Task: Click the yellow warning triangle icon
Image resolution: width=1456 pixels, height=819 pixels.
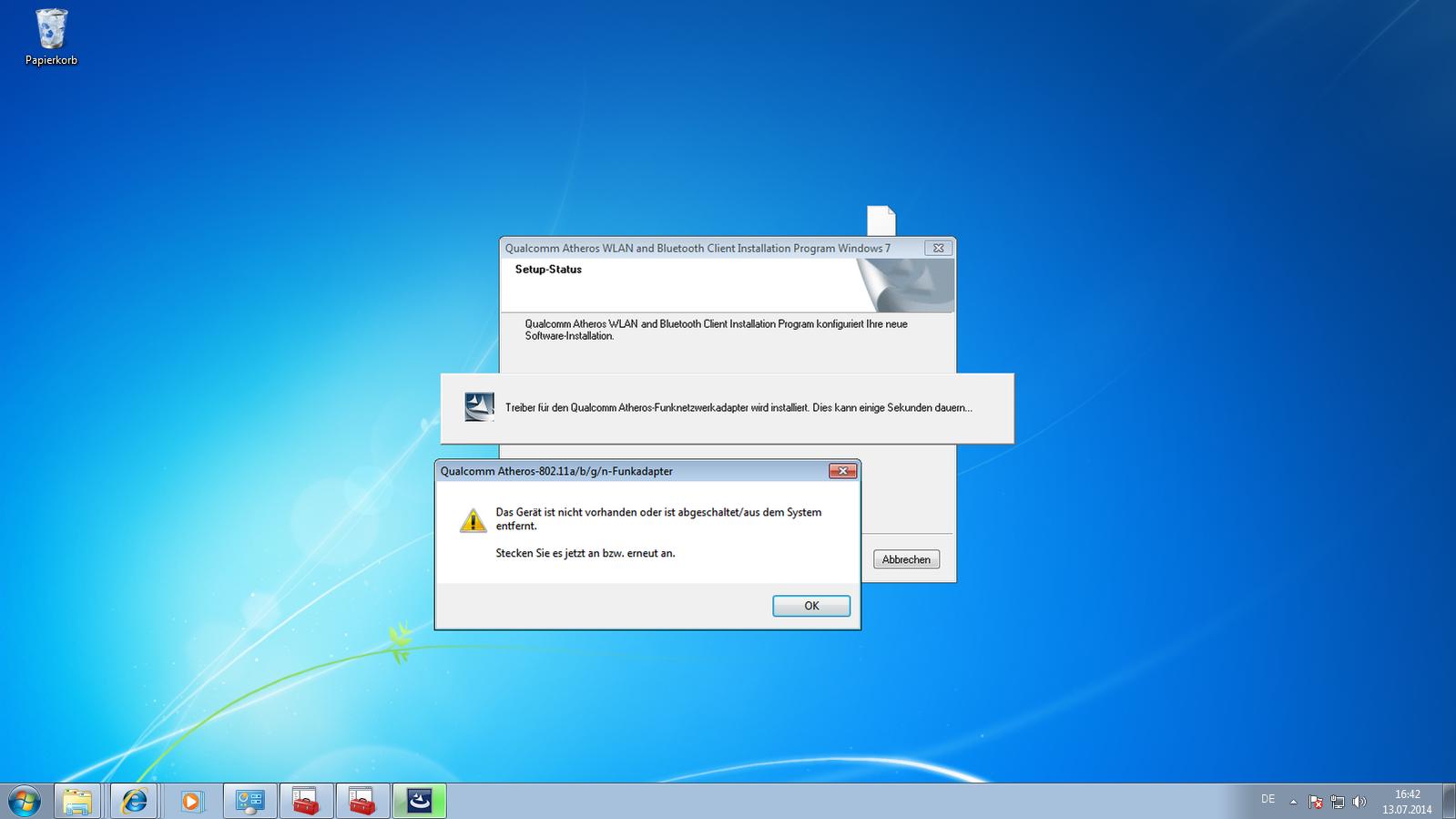Action: (473, 520)
